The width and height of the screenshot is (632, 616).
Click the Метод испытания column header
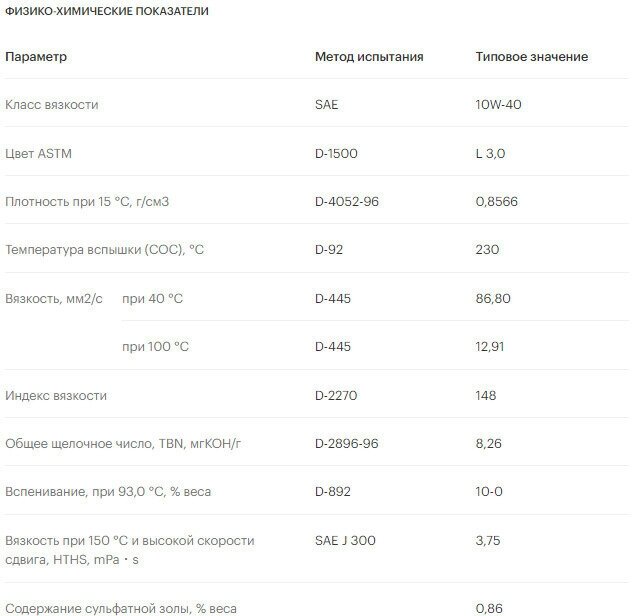369,57
